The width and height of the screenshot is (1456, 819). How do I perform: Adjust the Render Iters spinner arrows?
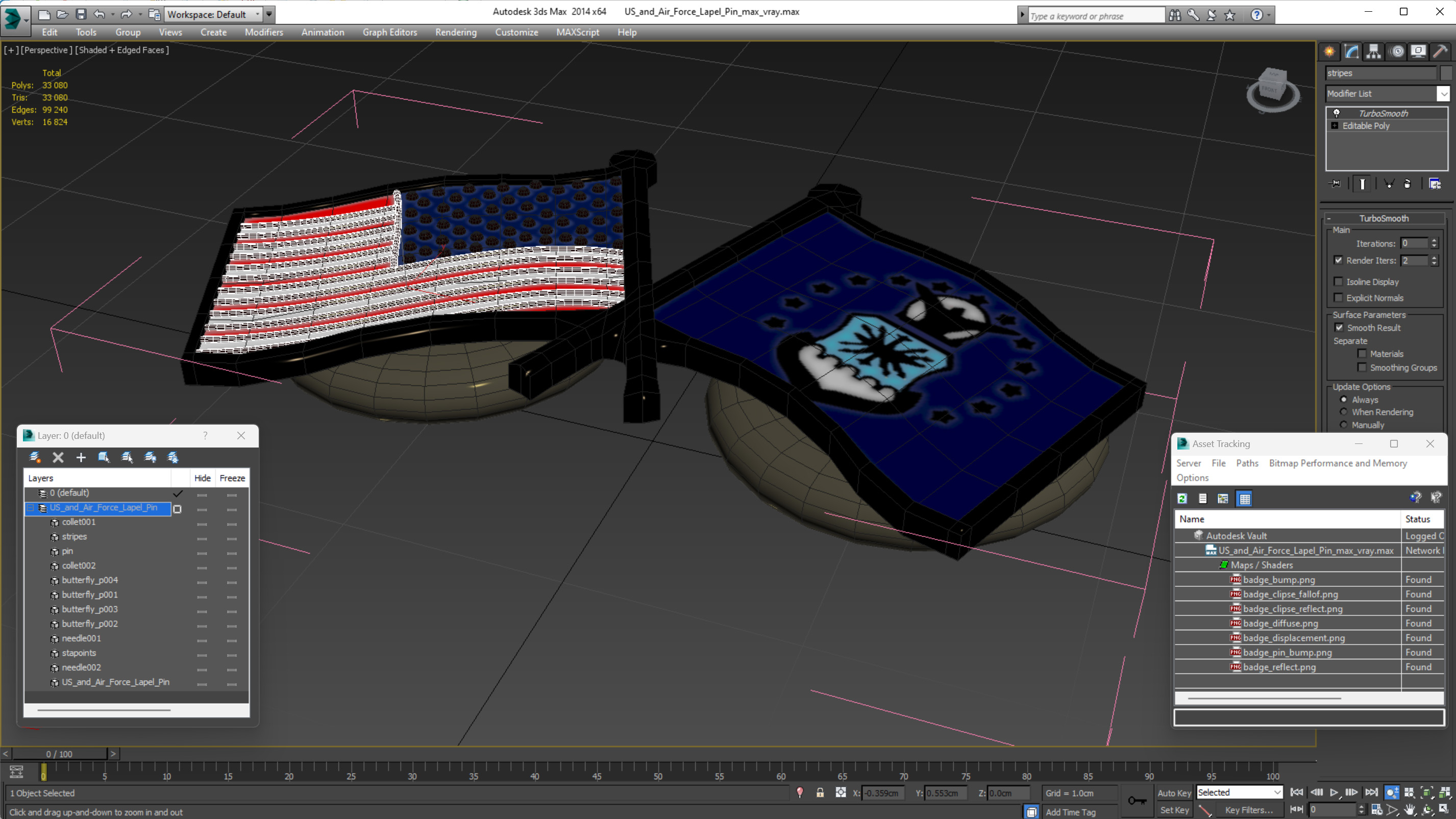point(1434,260)
